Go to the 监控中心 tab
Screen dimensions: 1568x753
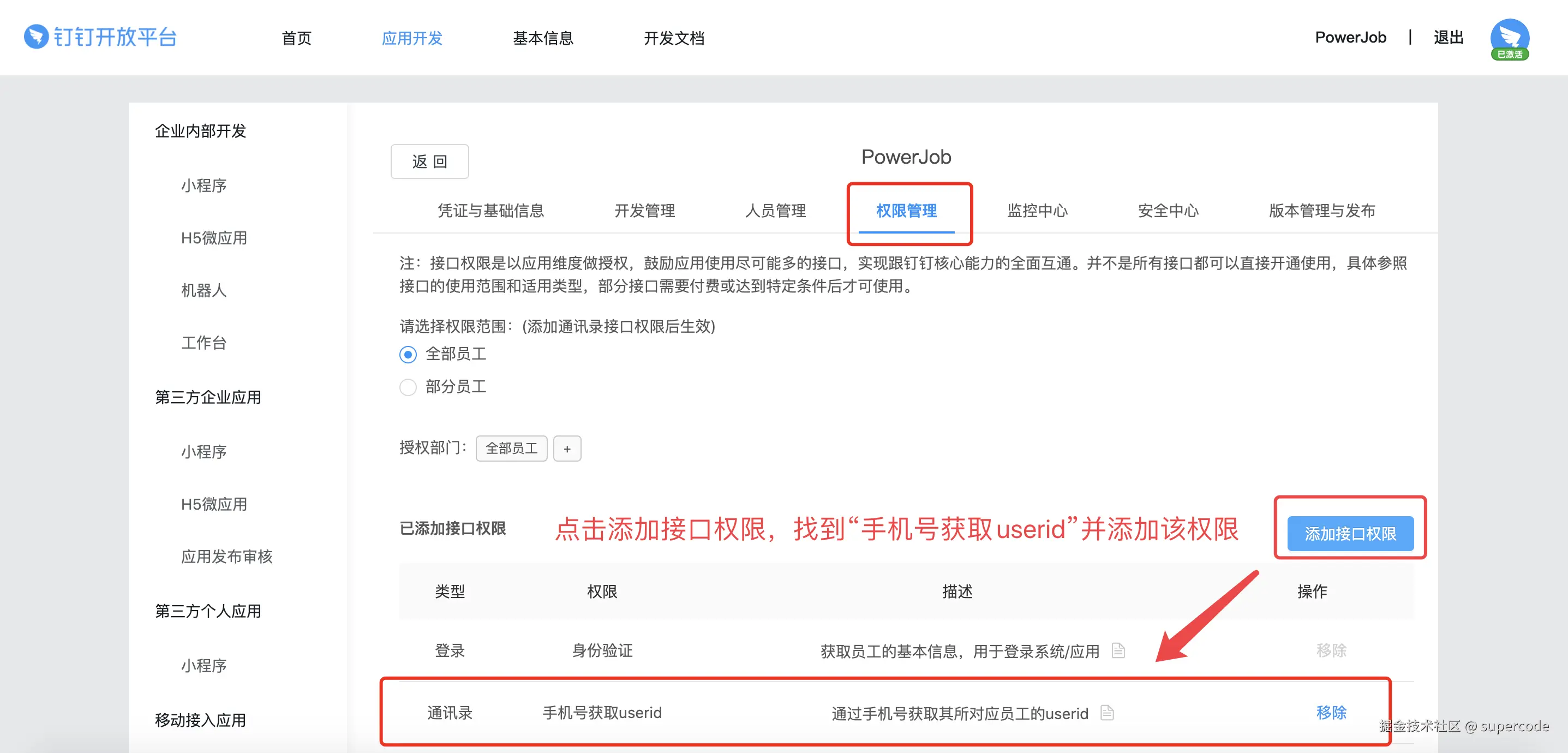[x=1037, y=211]
